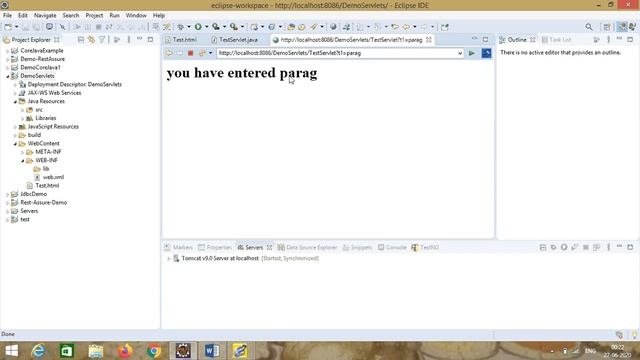Maximize the editor area
The width and height of the screenshot is (640, 360).
pyautogui.click(x=485, y=39)
